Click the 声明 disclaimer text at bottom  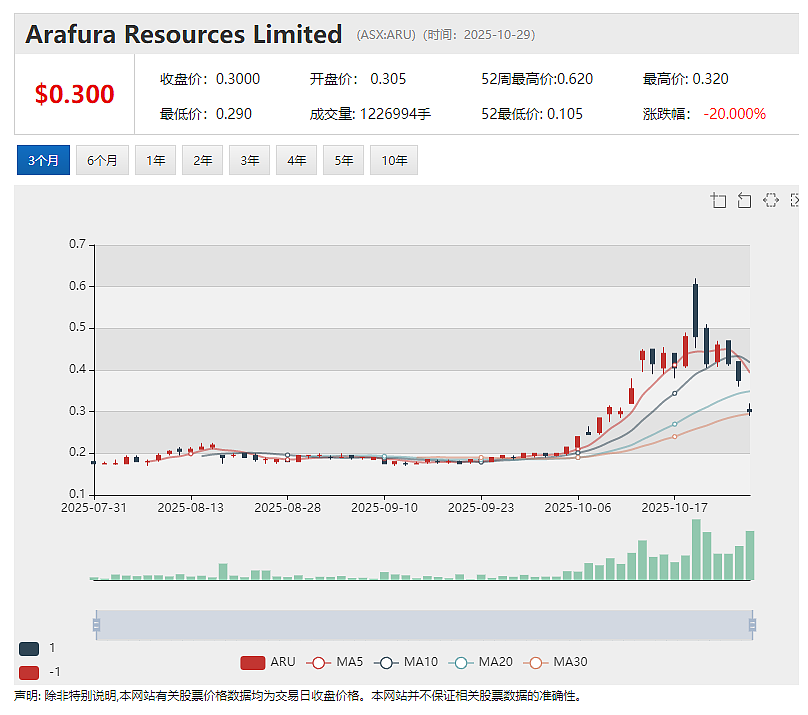[x=298, y=696]
